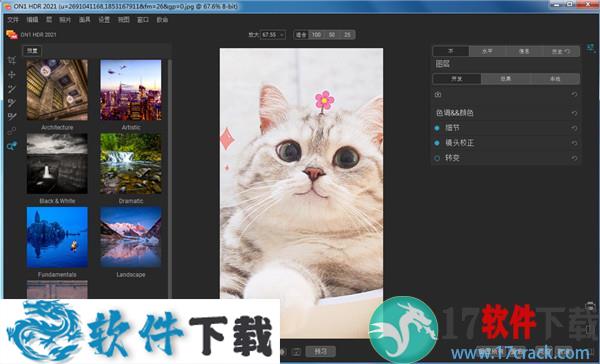Reset the 色调&&颜色 section
Screen dimensions: 600x364
[x=574, y=113]
